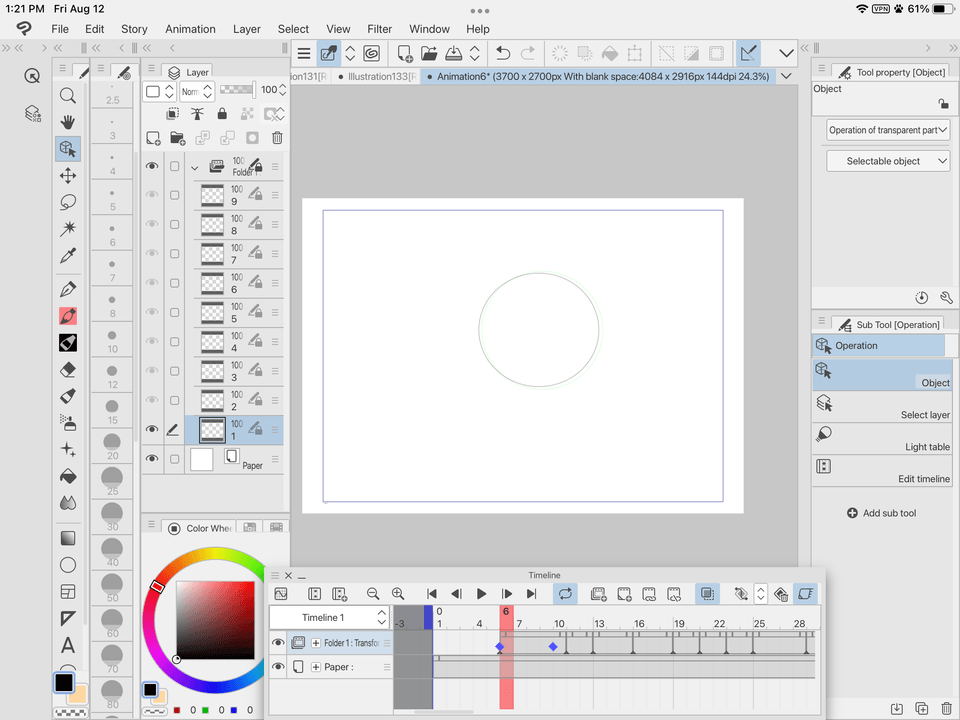
Task: Select the Light table sub tool
Action: [x=882, y=439]
